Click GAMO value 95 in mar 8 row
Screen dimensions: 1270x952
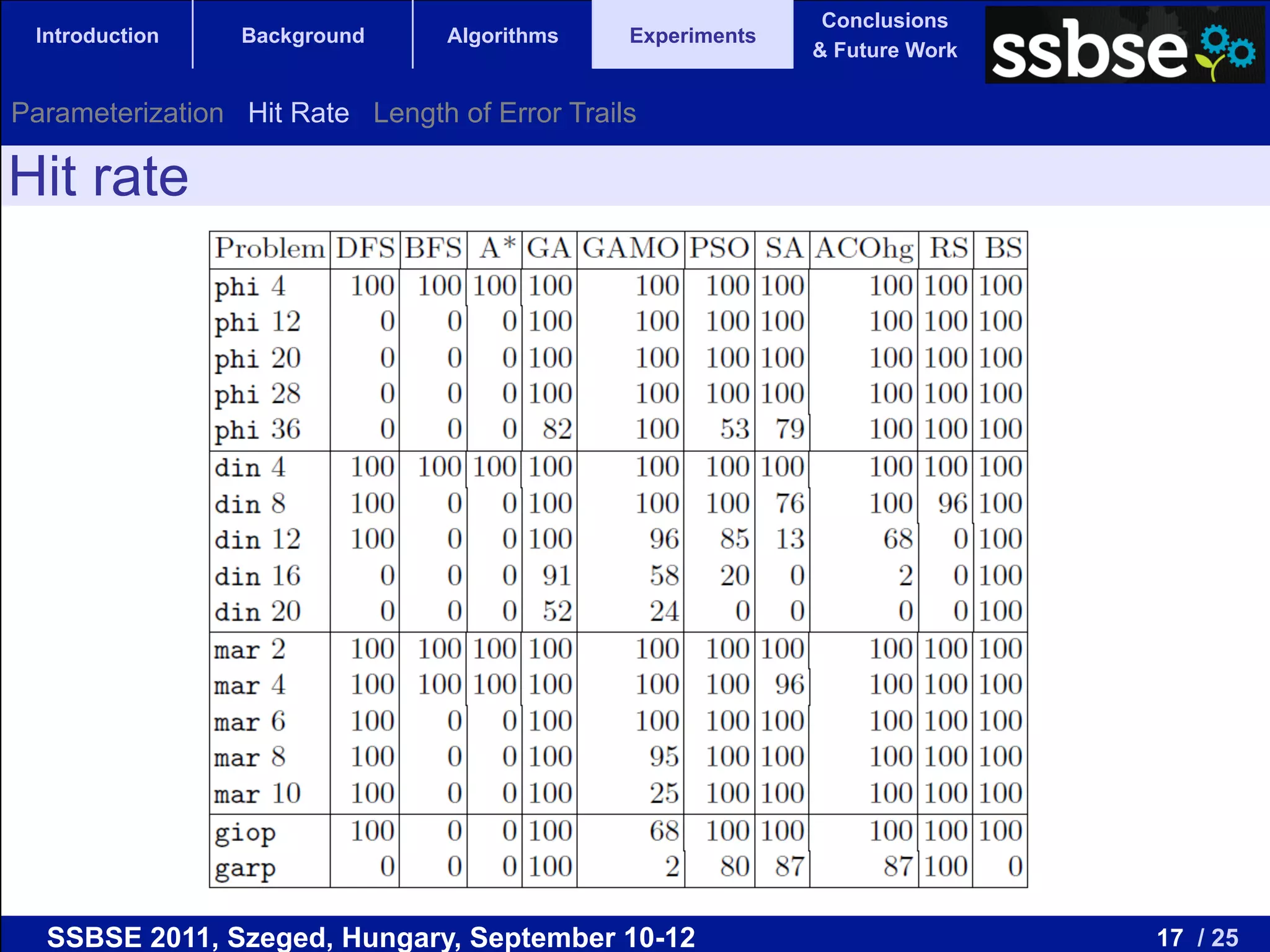[x=665, y=757]
